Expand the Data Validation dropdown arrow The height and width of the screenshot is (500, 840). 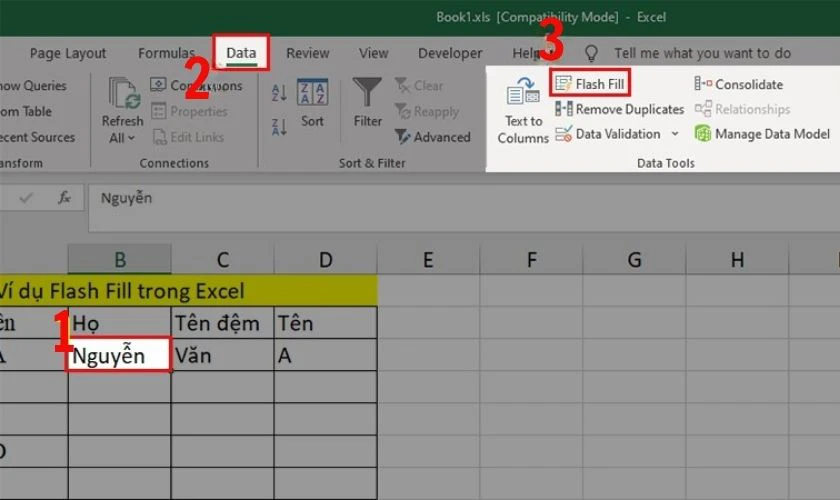tap(675, 134)
